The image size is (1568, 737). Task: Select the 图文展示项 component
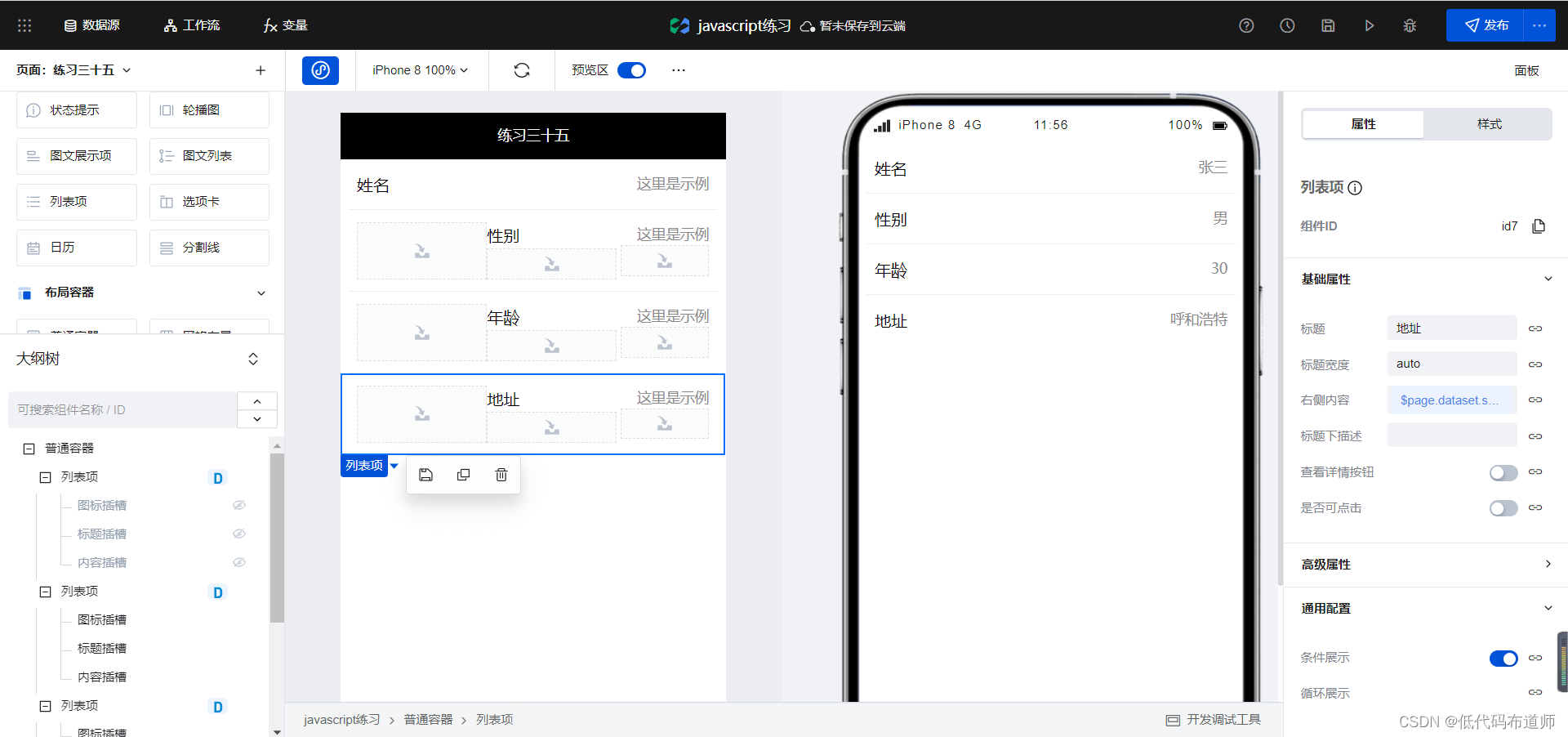77,155
